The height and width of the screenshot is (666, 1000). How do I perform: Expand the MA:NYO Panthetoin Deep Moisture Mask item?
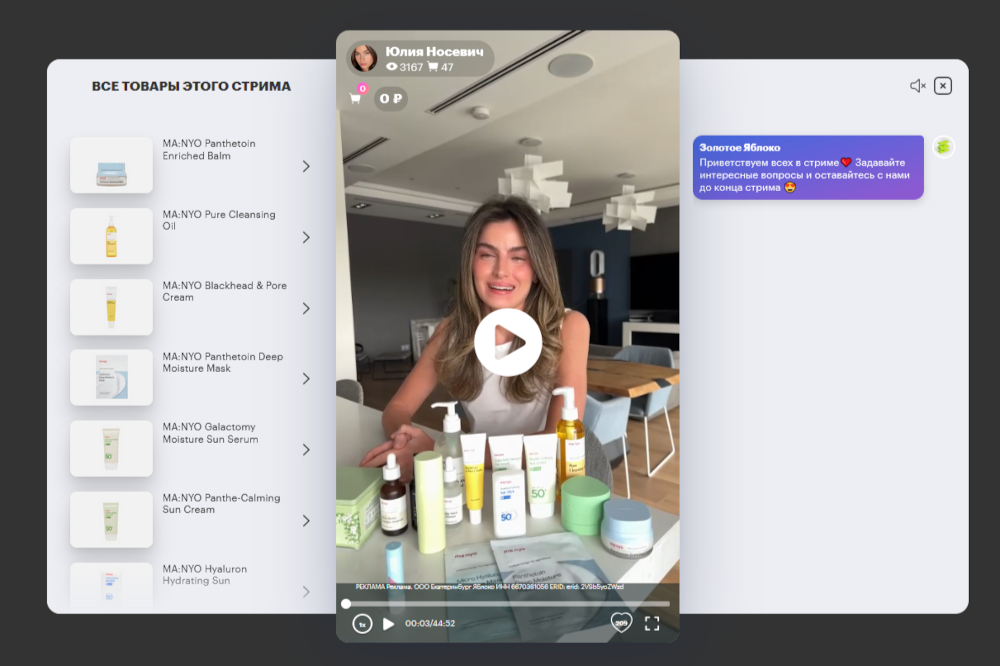(x=306, y=379)
